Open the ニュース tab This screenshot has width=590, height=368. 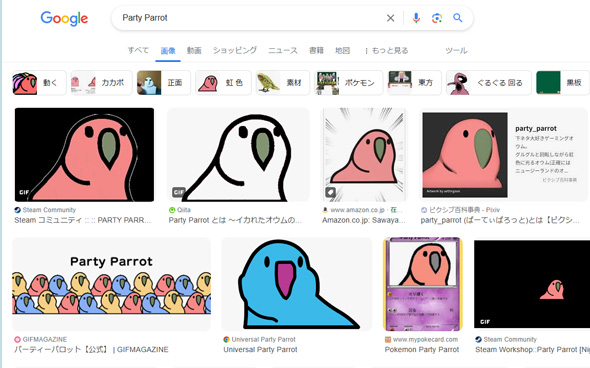click(283, 50)
